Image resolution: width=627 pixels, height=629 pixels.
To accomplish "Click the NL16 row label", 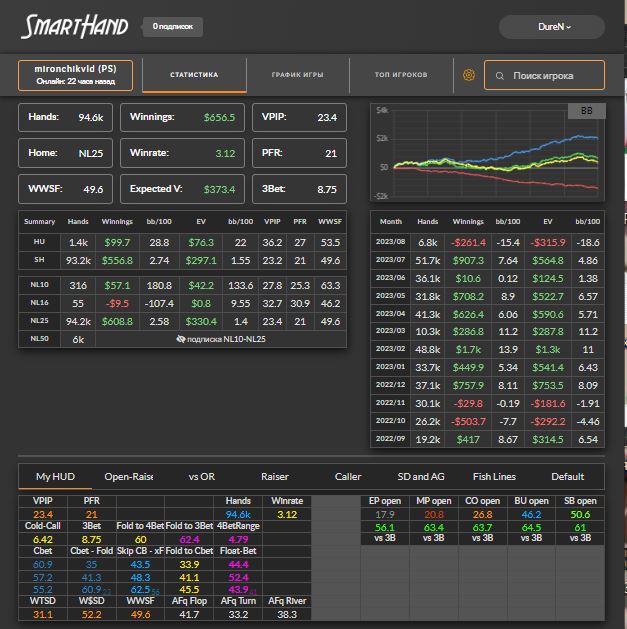I will [x=39, y=303].
